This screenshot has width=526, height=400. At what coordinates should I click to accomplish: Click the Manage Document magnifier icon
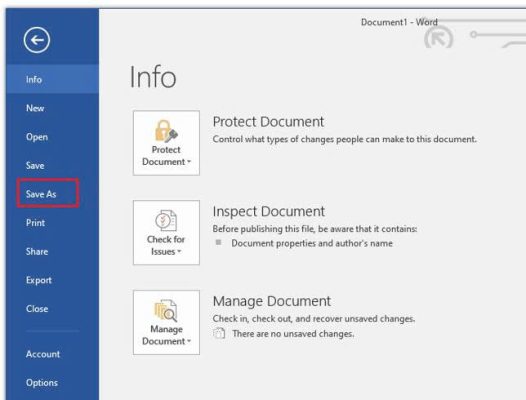[166, 310]
